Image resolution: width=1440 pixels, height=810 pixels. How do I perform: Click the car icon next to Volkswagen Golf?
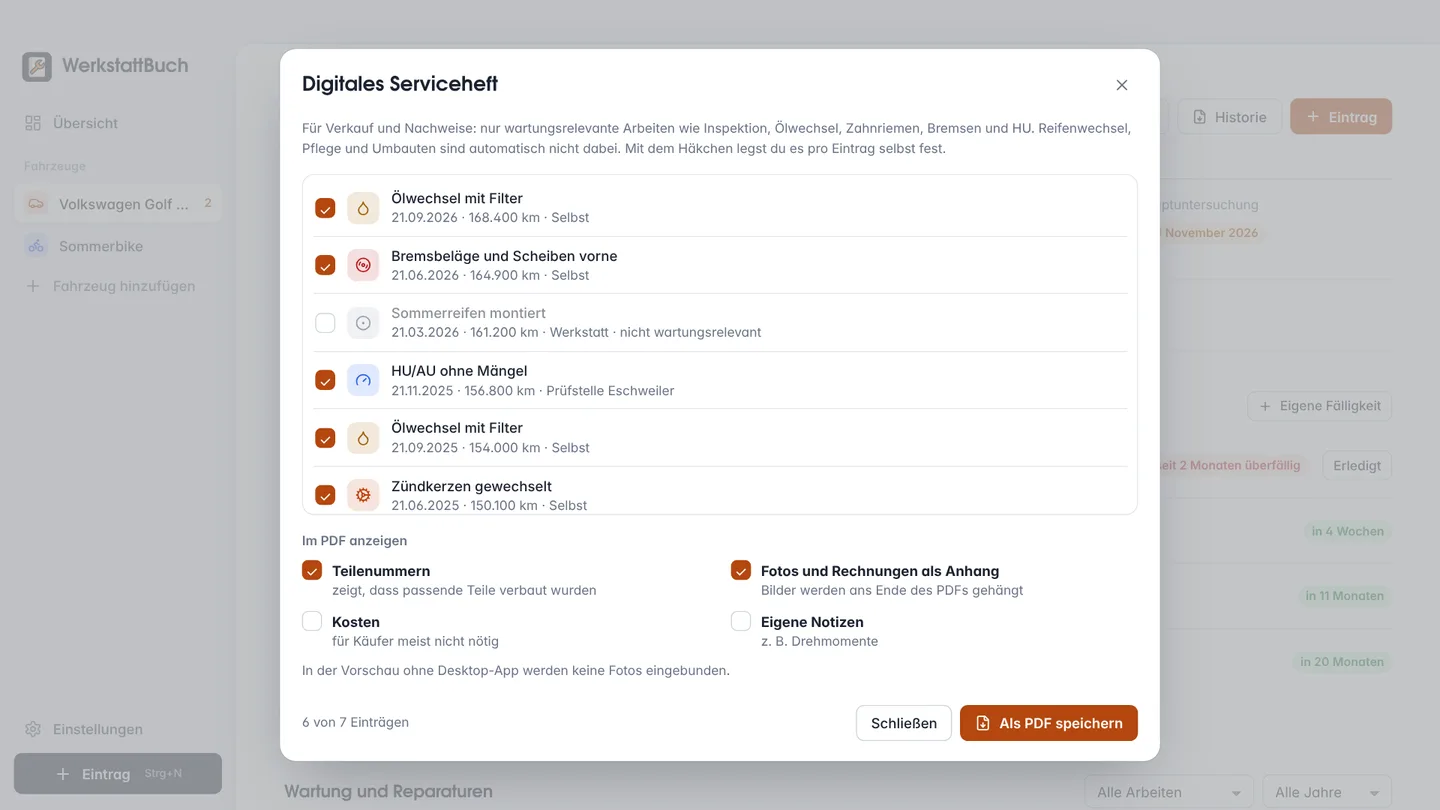[x=36, y=204]
